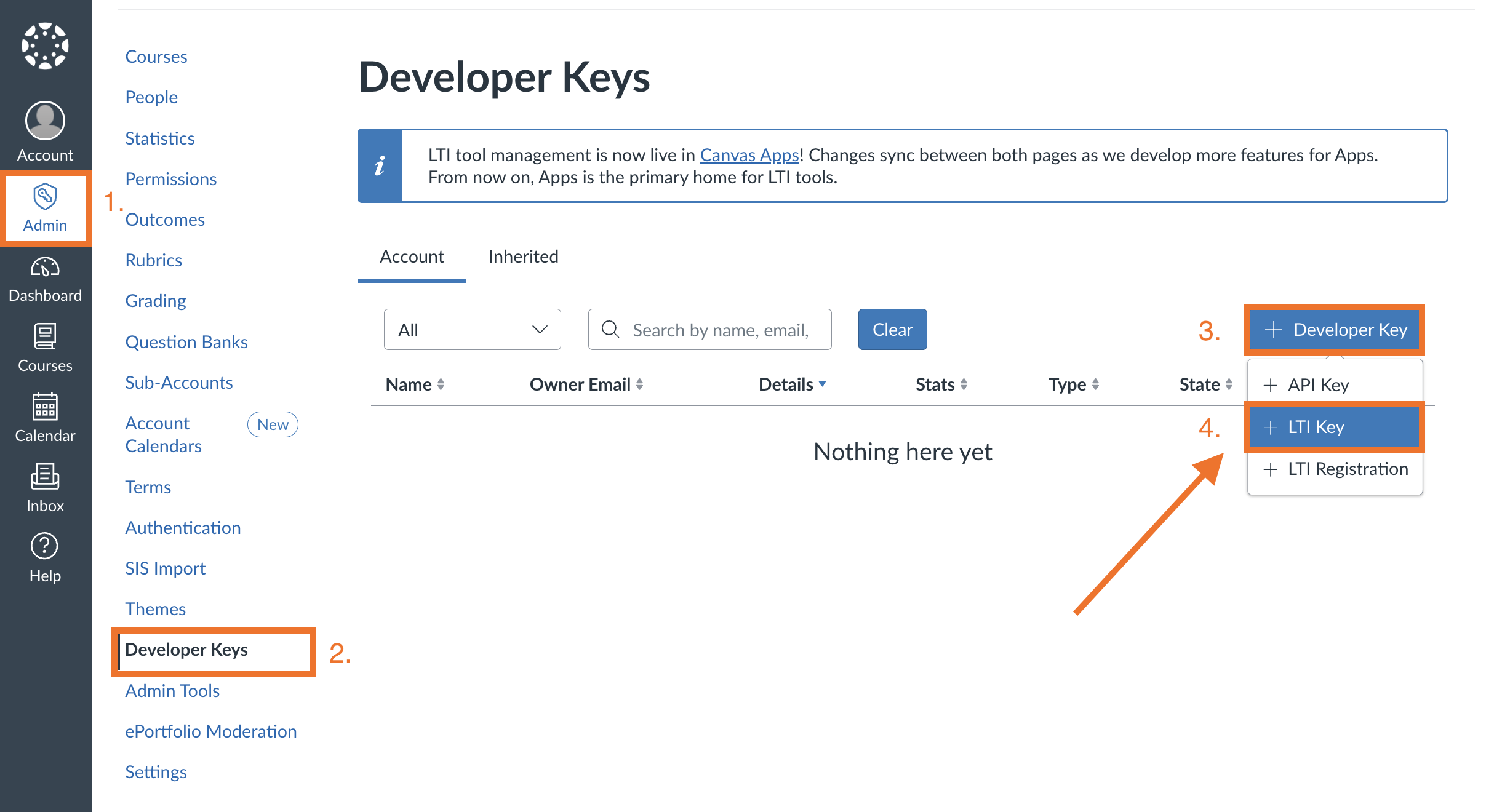
Task: Sort by Owner Email column arrows
Action: [x=639, y=384]
